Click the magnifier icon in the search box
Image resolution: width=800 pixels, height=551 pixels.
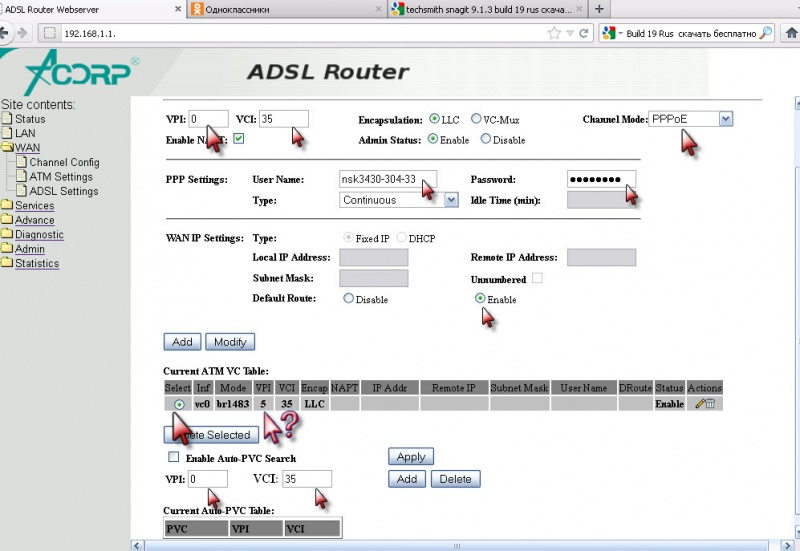pos(766,33)
